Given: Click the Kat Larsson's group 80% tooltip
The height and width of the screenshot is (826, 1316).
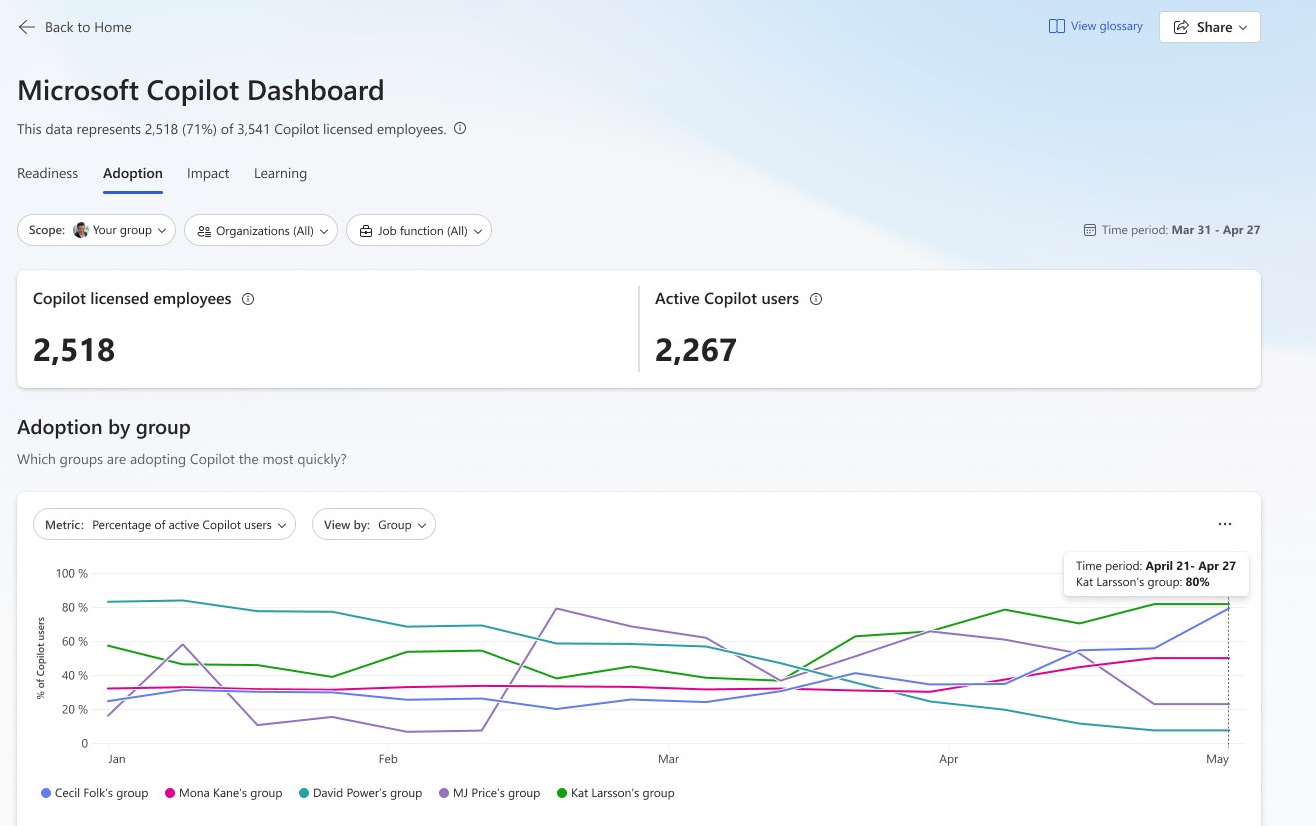Looking at the screenshot, I should pyautogui.click(x=1156, y=574).
